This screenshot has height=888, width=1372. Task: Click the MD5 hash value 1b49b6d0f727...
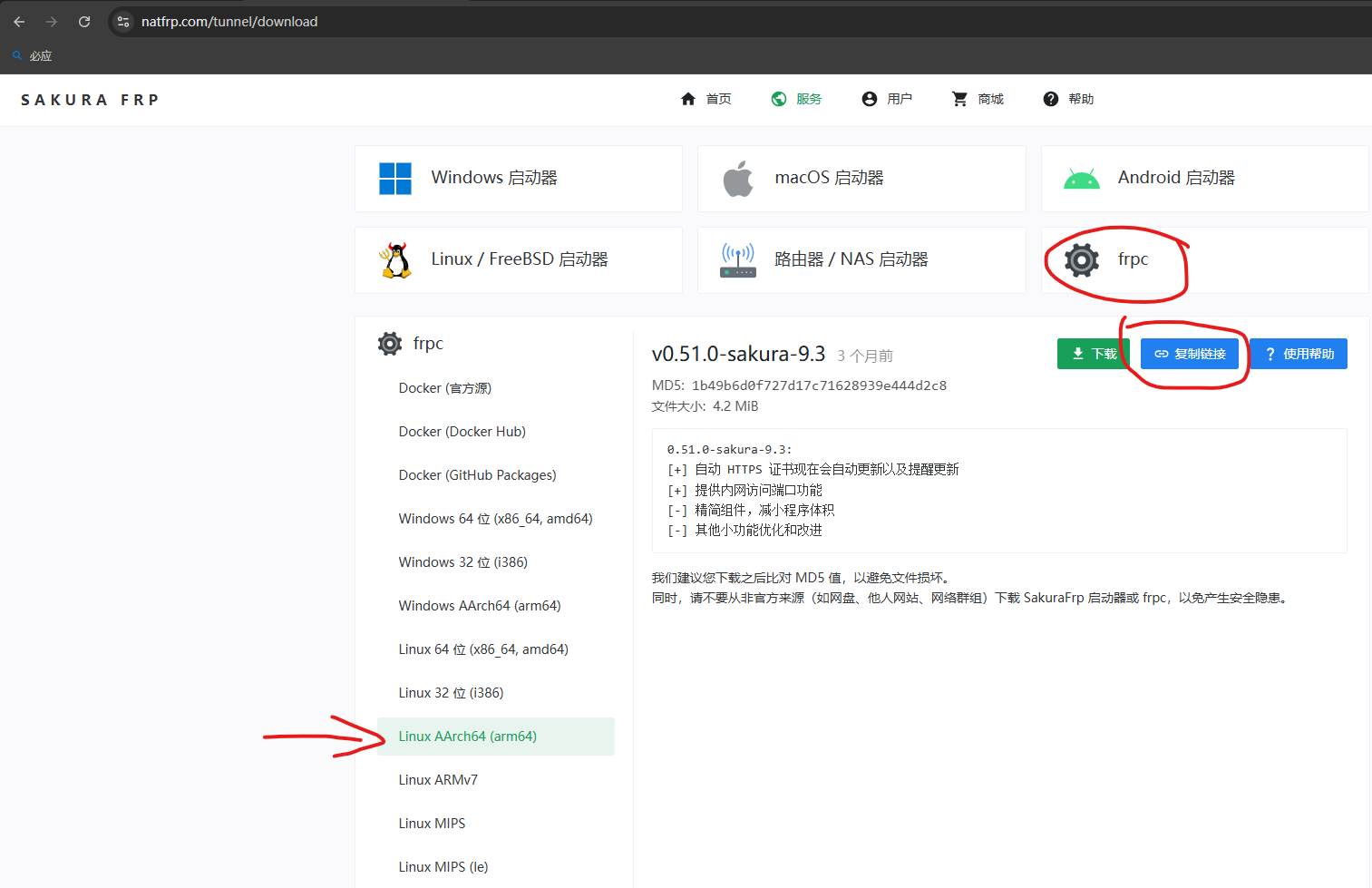(x=819, y=385)
